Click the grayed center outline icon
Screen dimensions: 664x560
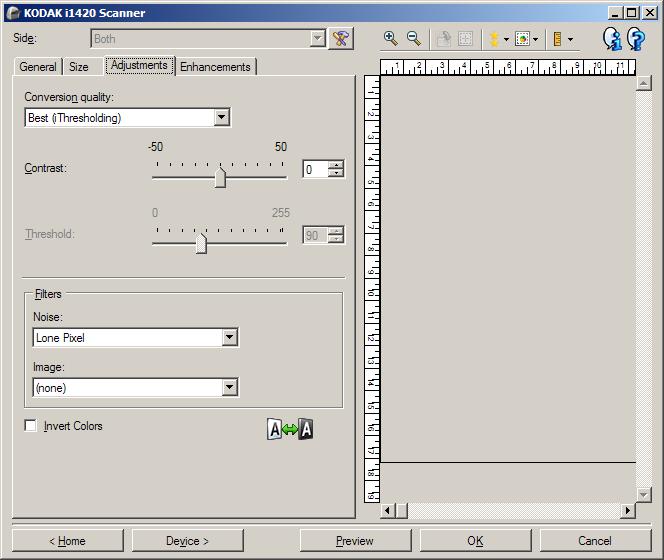point(465,39)
